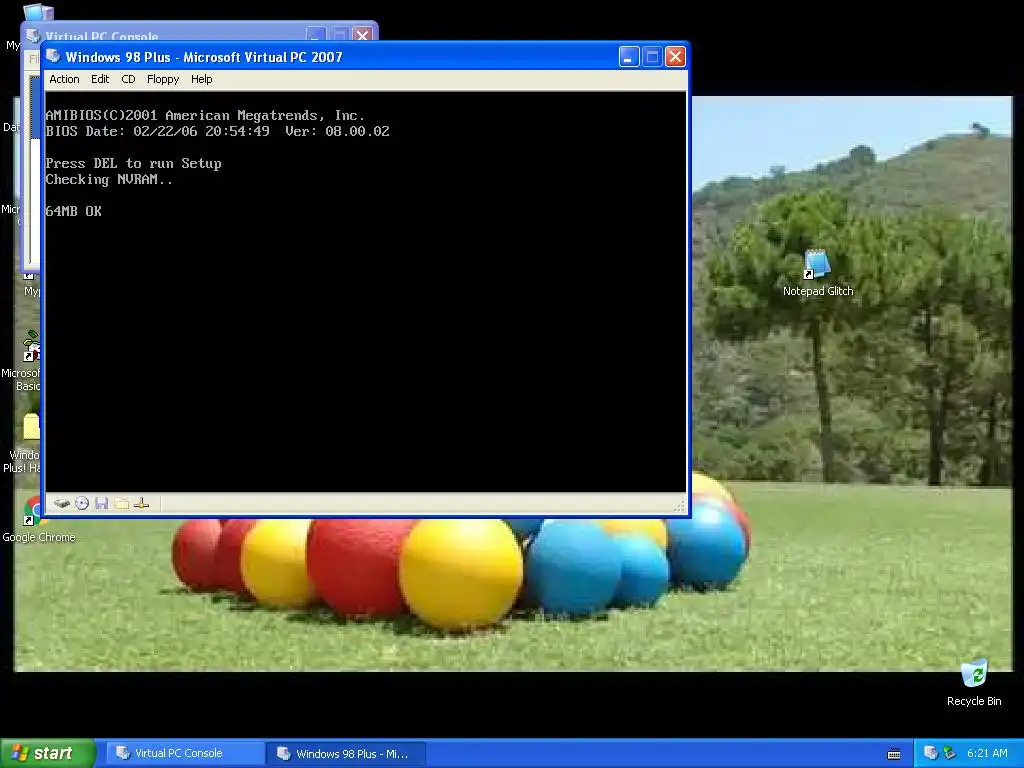
Task: Grab the resize grip of Virtual PC window
Action: [679, 505]
